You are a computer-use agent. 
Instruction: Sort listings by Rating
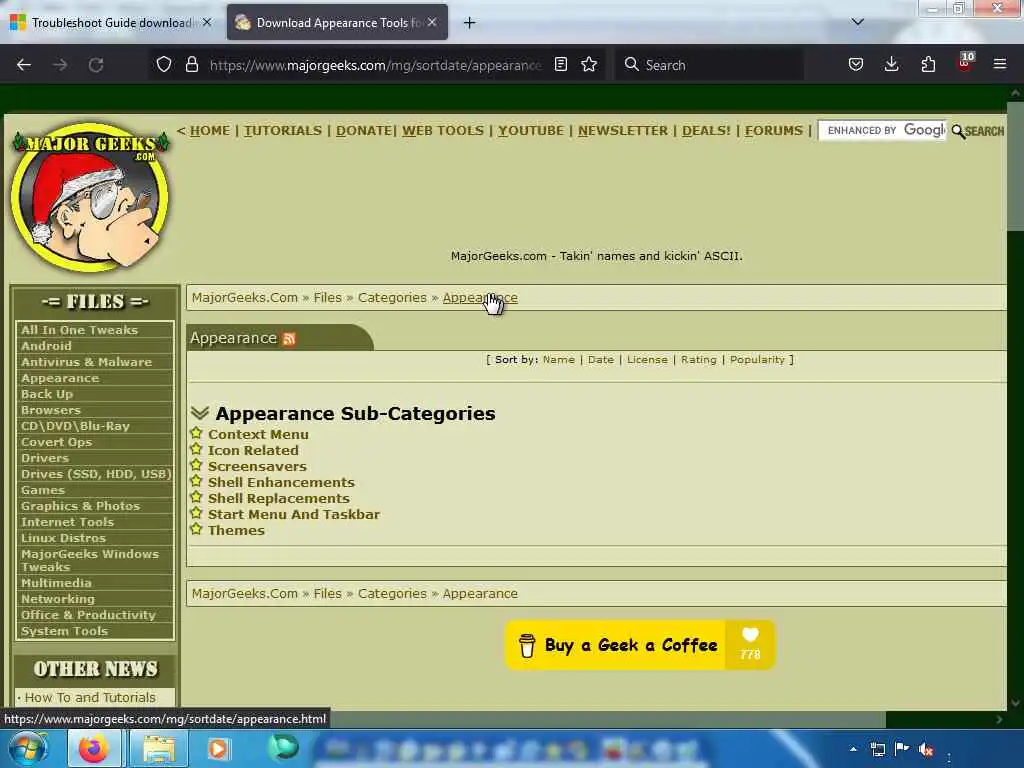point(698,360)
